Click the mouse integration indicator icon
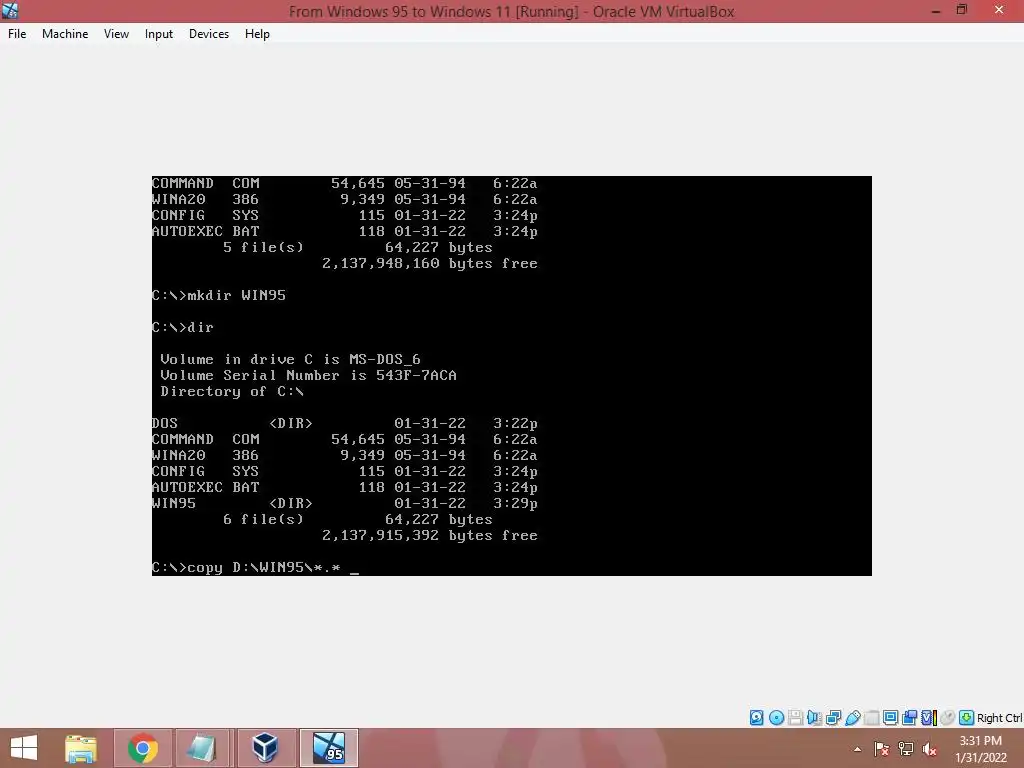Viewport: 1024px width, 768px height. (x=948, y=718)
